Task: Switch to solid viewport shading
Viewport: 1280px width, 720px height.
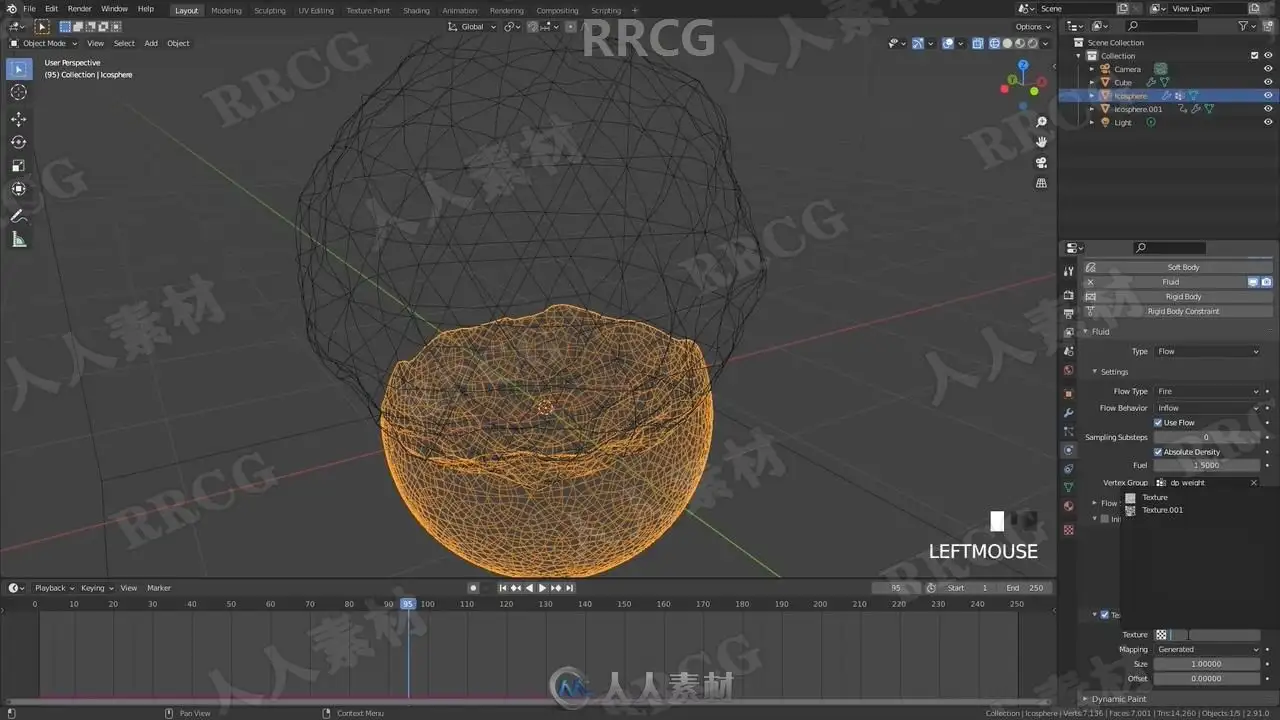Action: pyautogui.click(x=1007, y=43)
